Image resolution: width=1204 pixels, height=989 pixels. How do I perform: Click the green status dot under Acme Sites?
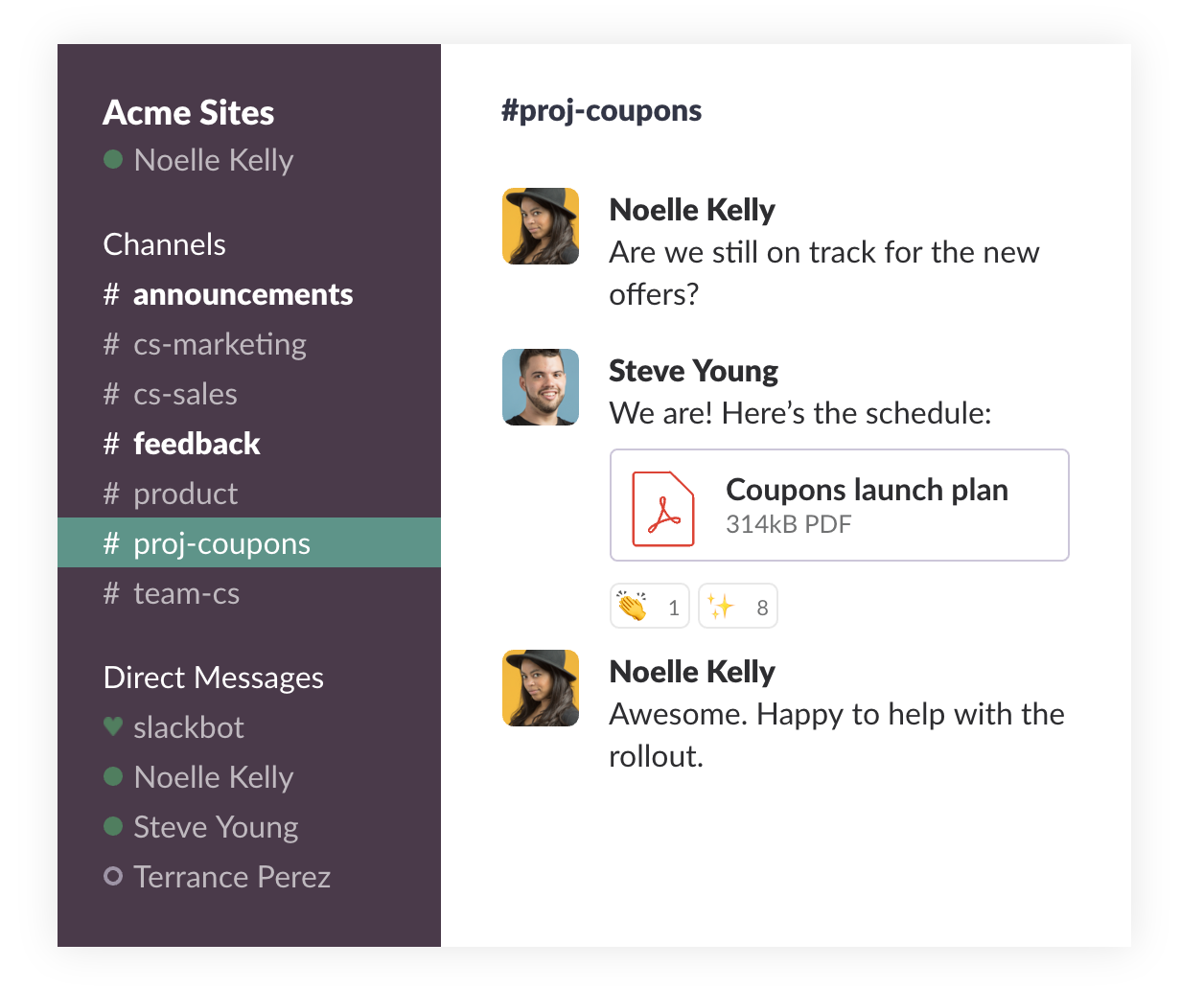113,160
